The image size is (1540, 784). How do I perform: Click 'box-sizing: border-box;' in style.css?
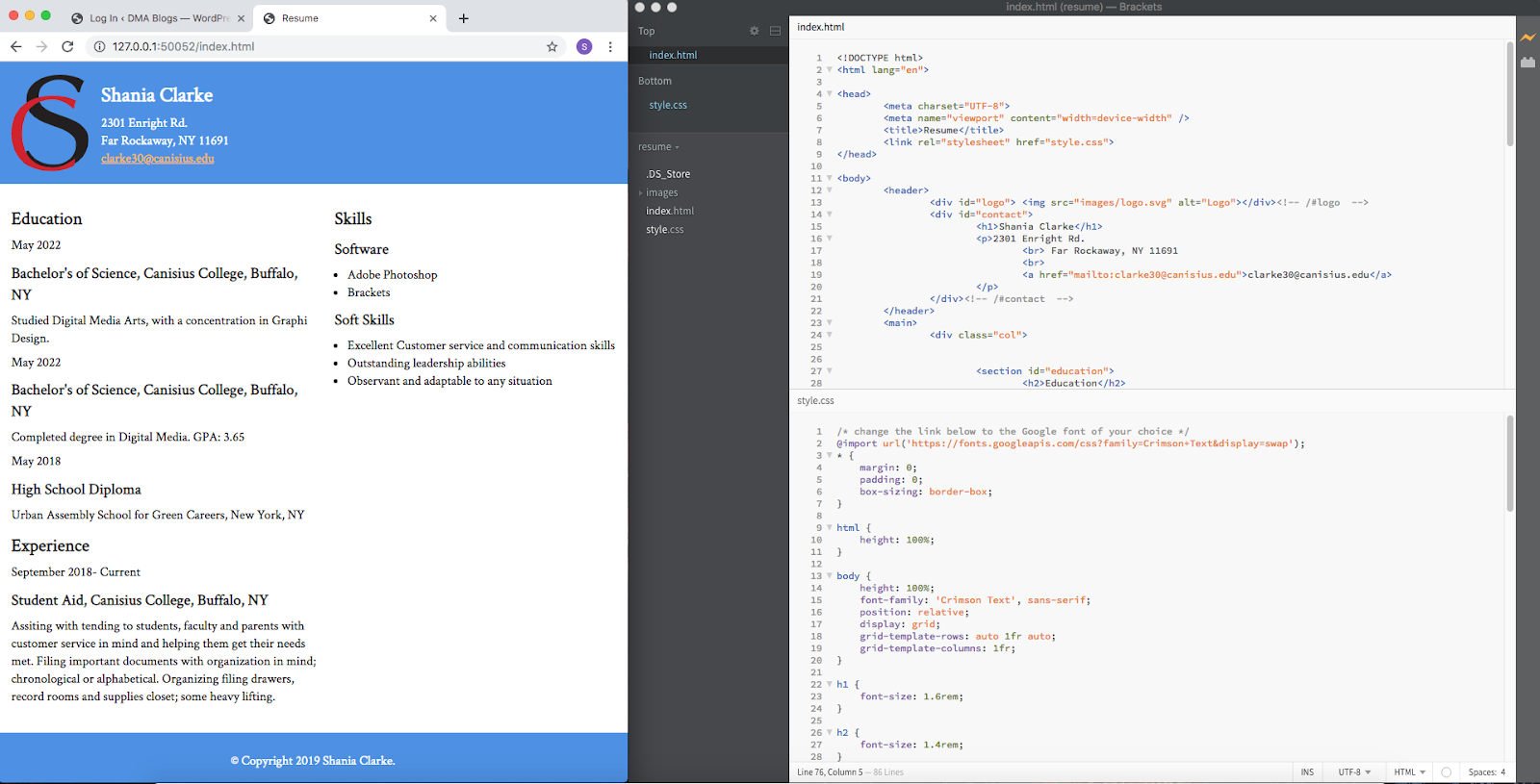926,492
